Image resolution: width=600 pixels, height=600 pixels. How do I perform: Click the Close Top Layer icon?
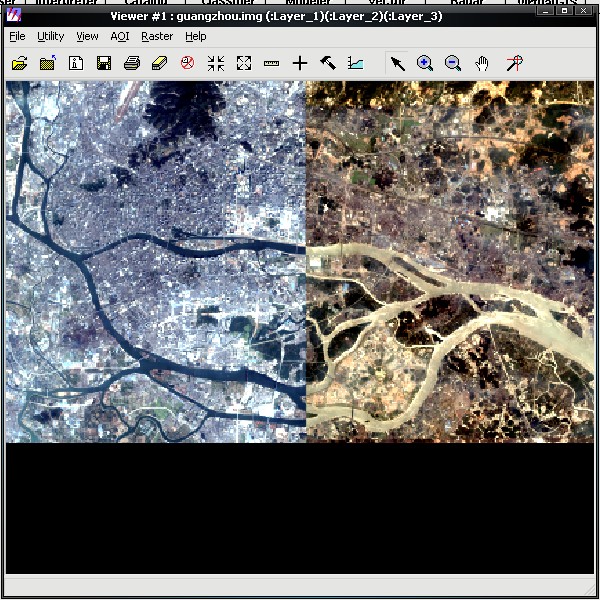coord(48,63)
